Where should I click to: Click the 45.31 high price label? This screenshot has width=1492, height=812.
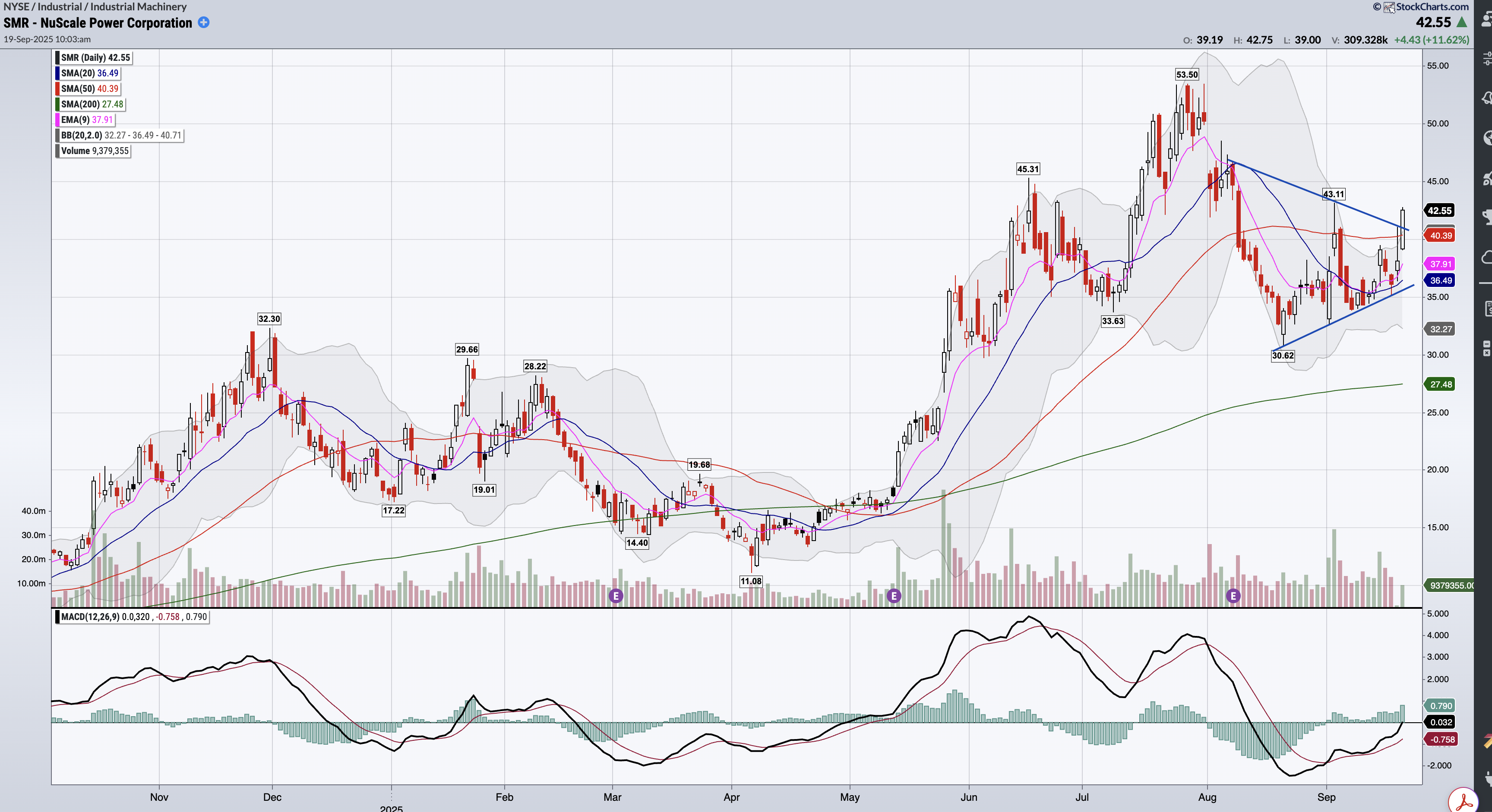coord(1028,169)
